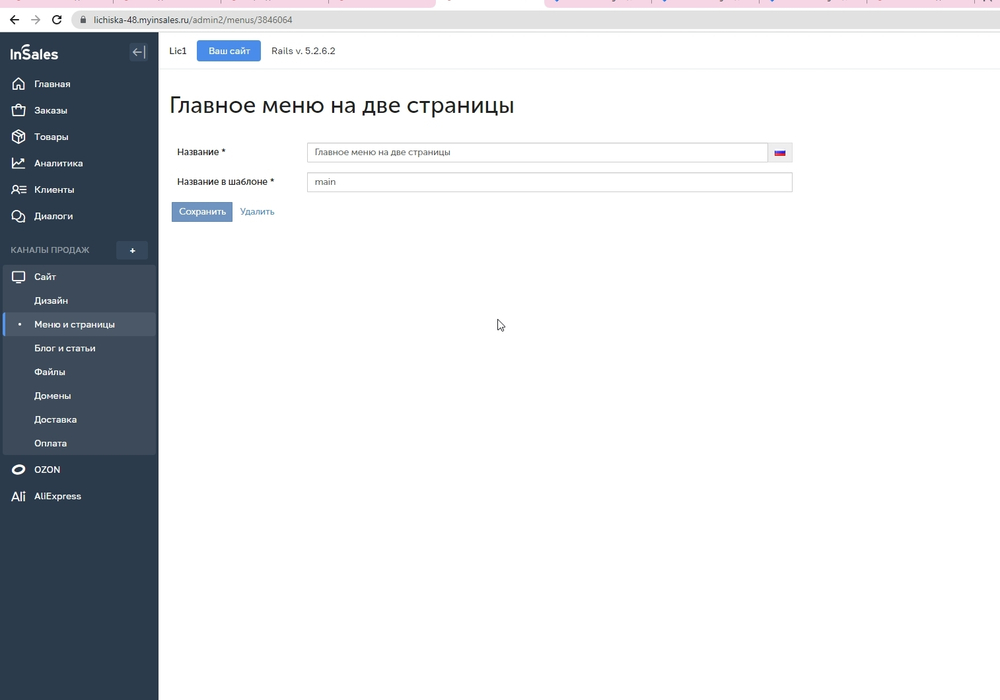This screenshot has width=1000, height=700.
Task: Open the Дизайн page
Action: pos(52,300)
